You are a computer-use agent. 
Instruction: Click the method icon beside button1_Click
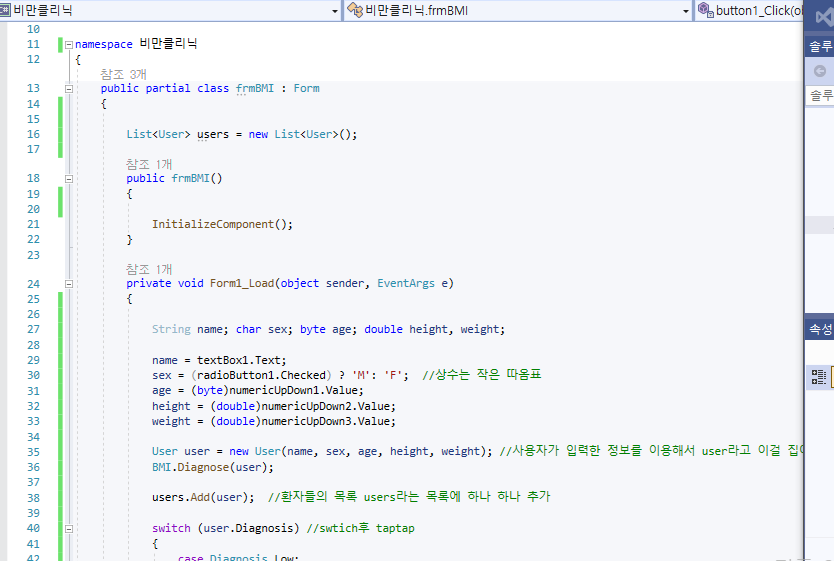coord(705,10)
